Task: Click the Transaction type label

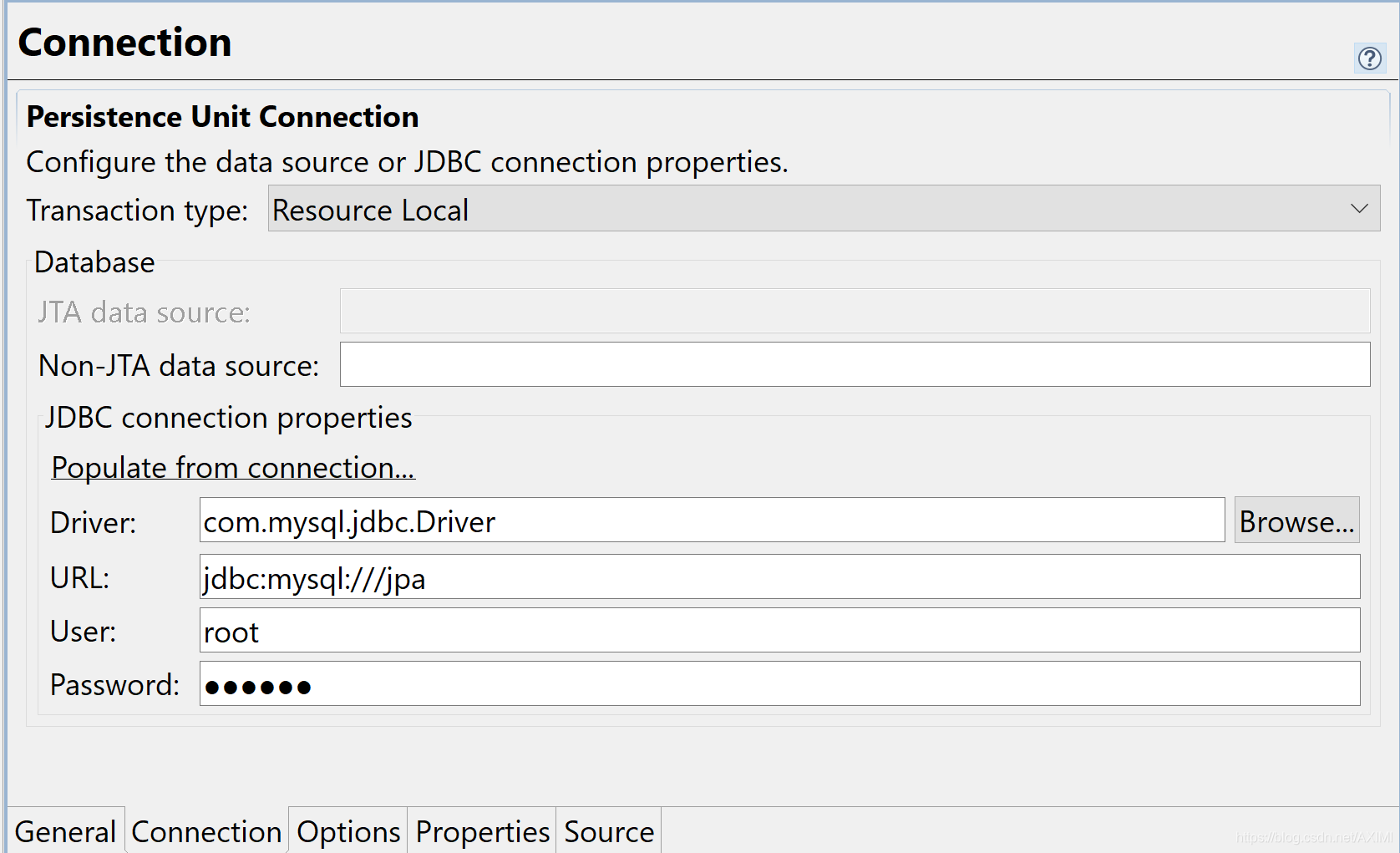Action: [137, 211]
